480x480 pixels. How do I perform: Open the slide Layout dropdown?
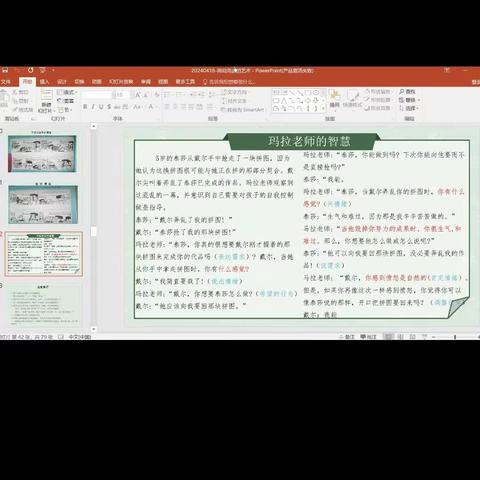click(67, 92)
